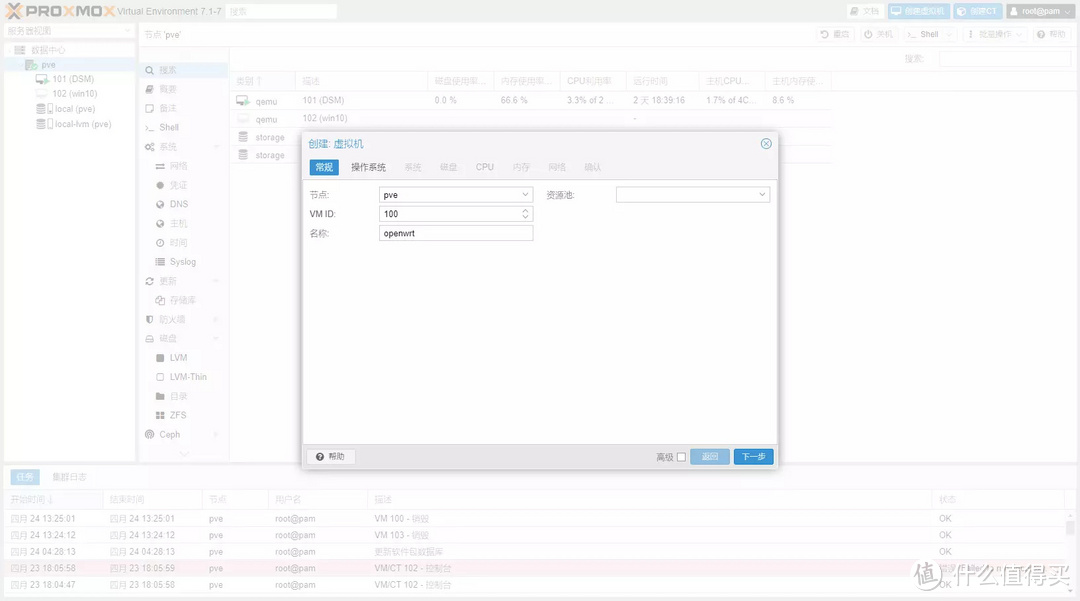1080x601 pixels.
Task: Click the 关机 node button
Action: click(x=879, y=34)
